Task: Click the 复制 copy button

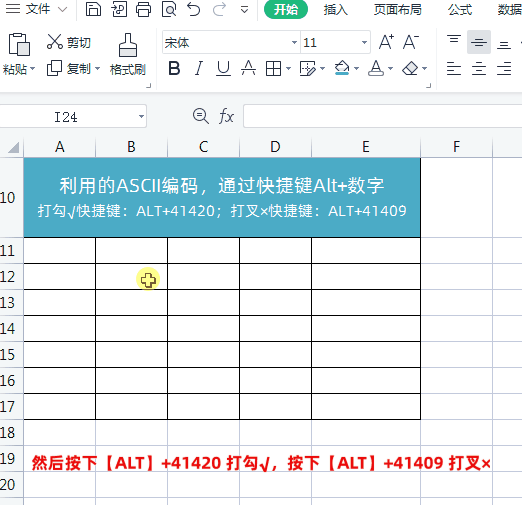Action: pyautogui.click(x=69, y=68)
